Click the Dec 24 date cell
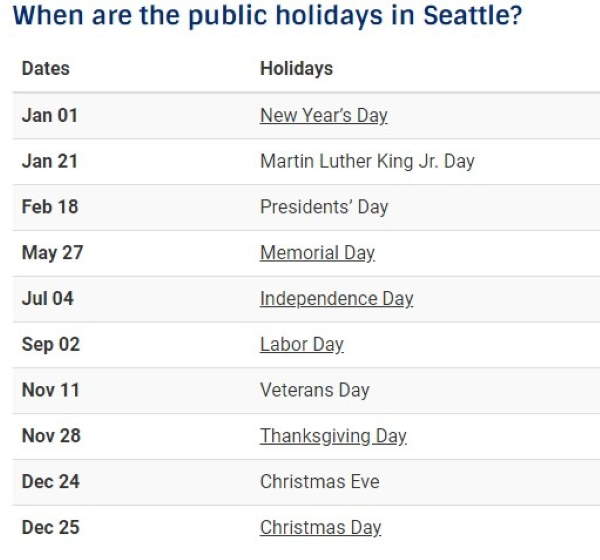 (51, 482)
